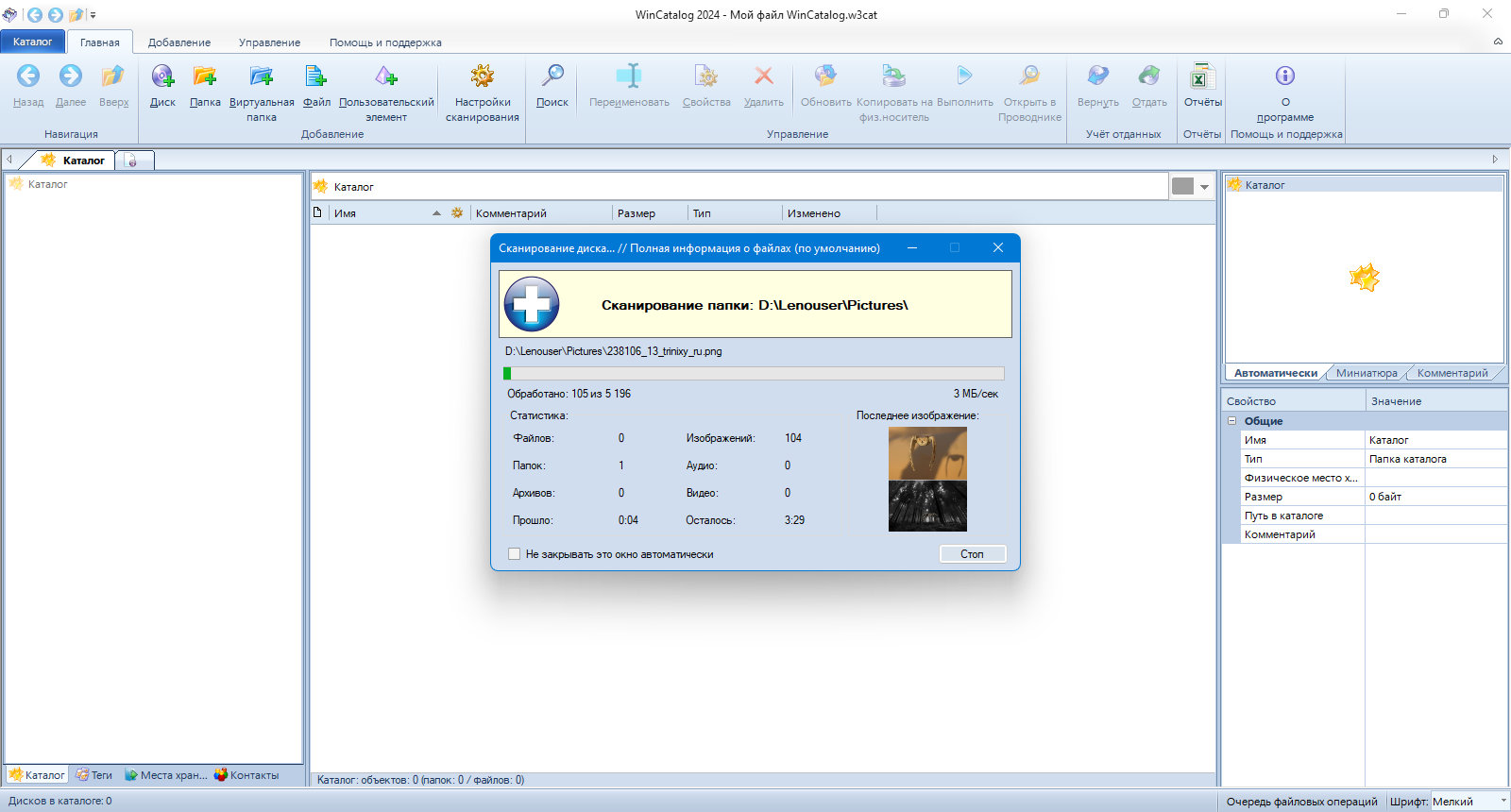Select the Автоматически preview tab
Viewport: 1511px width, 812px height.
coord(1275,373)
